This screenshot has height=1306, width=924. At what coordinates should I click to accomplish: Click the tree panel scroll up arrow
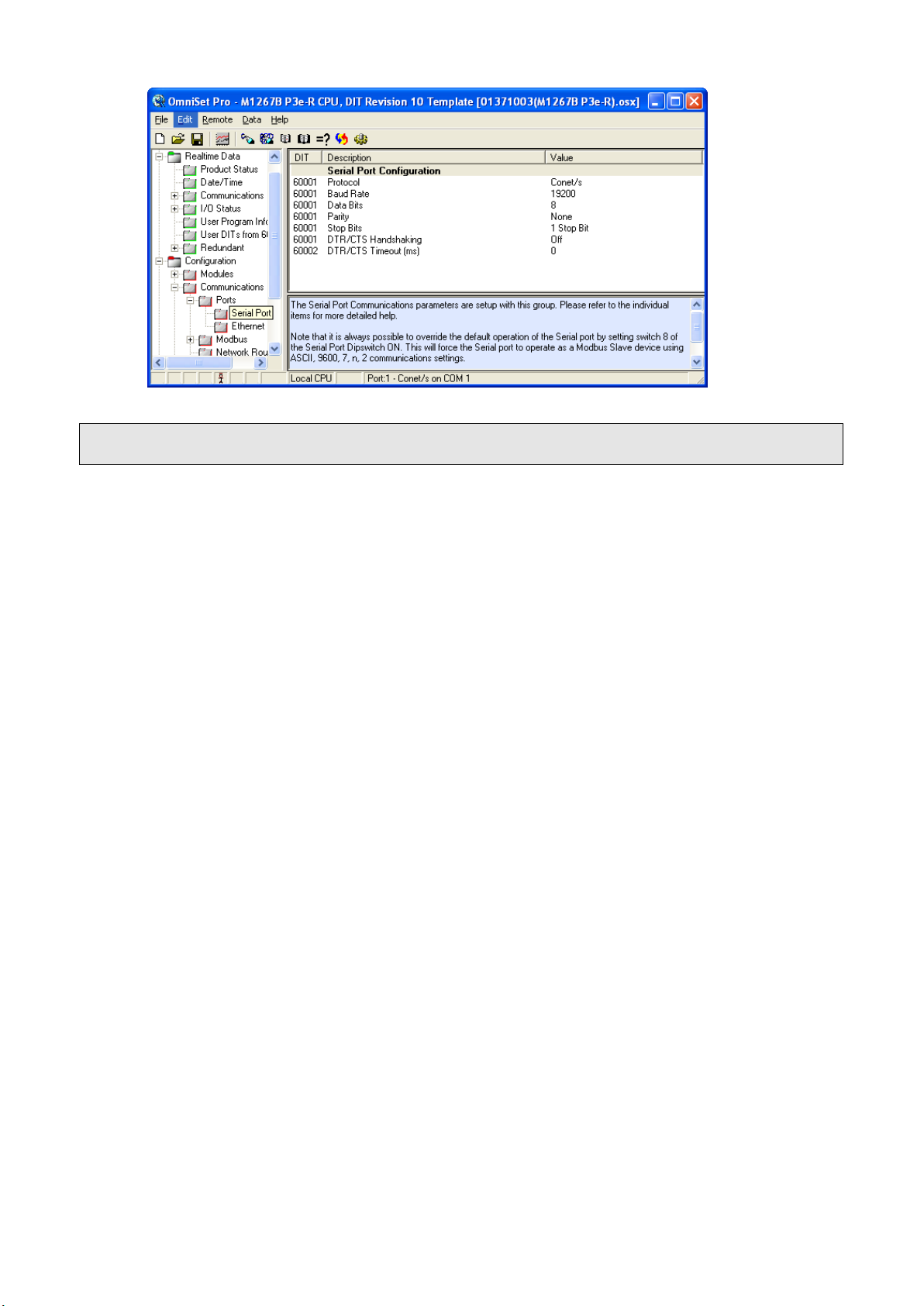click(x=274, y=157)
